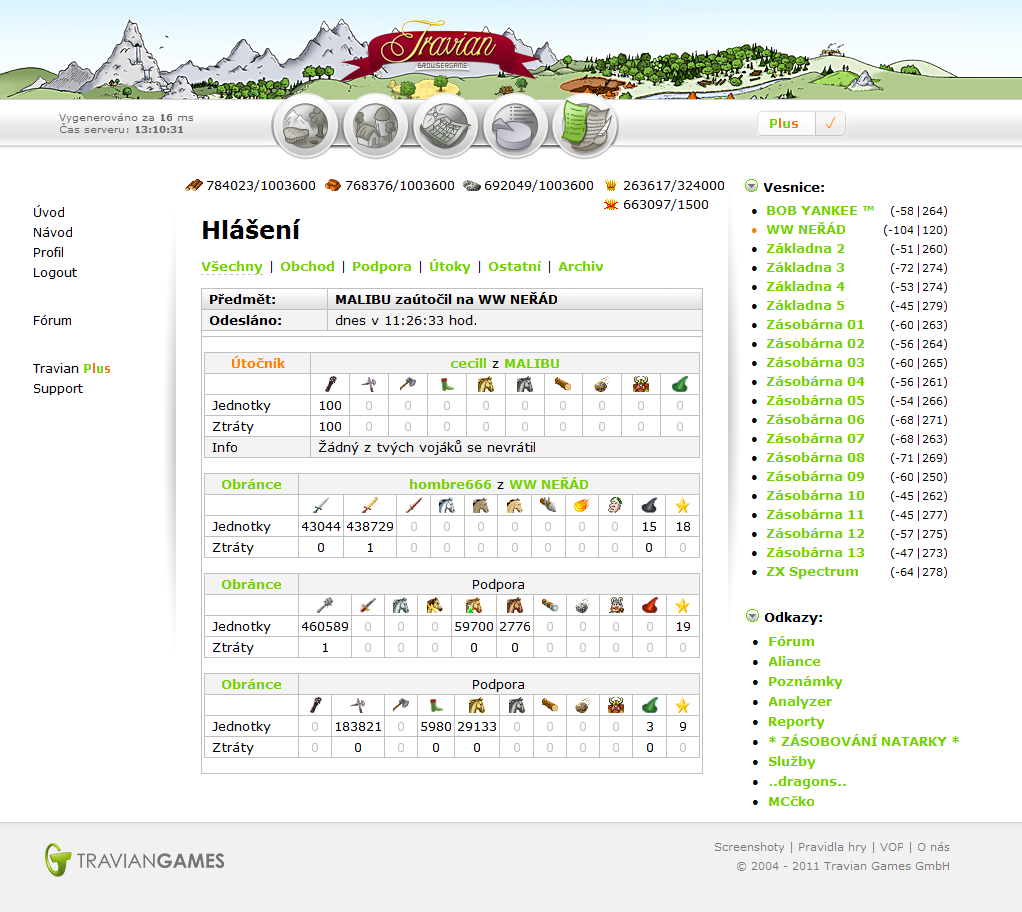Image resolution: width=1022 pixels, height=912 pixels.
Task: Show the Všechny reports tab
Action: tap(231, 267)
